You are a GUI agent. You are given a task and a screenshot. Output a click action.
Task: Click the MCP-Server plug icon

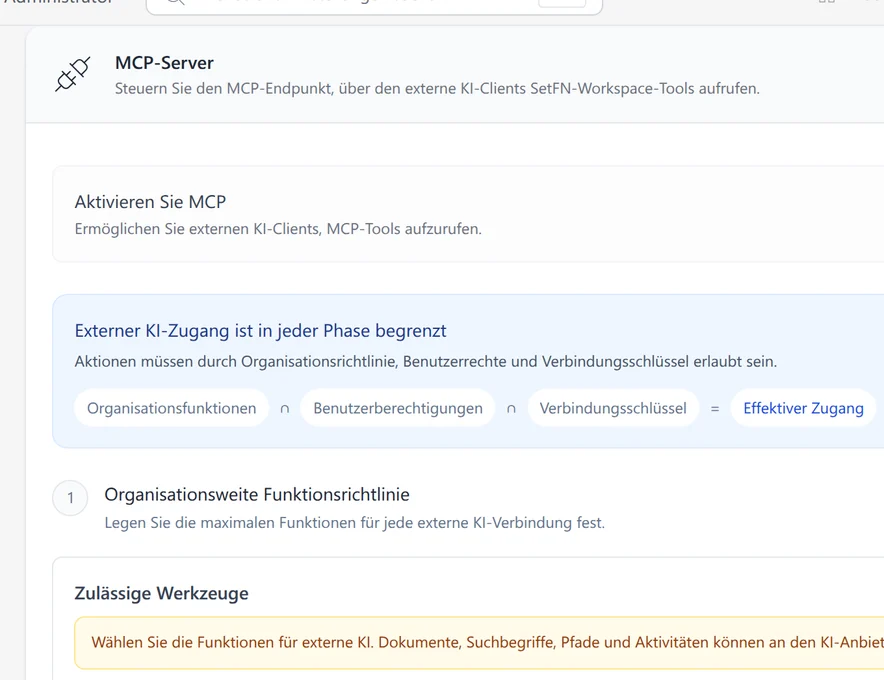click(73, 74)
